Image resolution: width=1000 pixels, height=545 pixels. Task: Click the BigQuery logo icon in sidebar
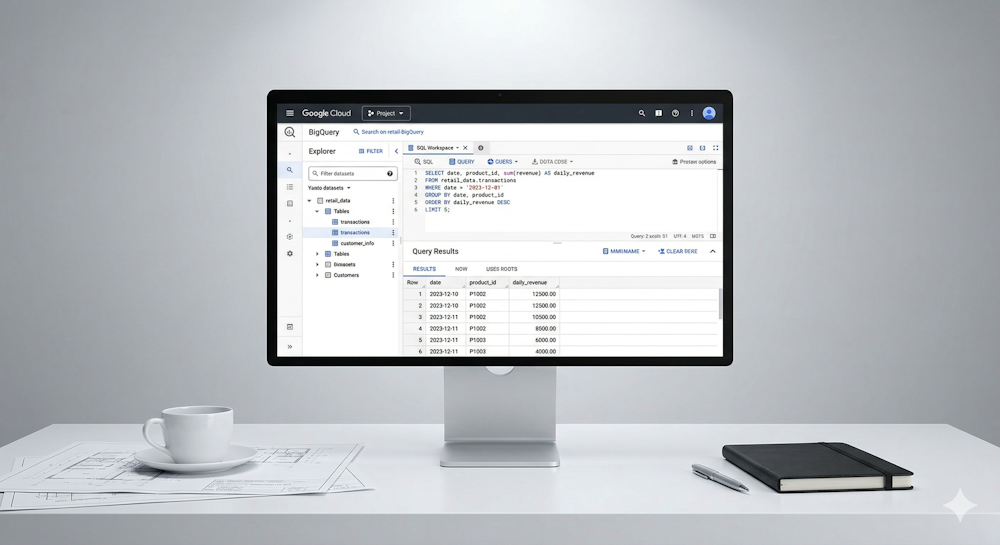(290, 132)
